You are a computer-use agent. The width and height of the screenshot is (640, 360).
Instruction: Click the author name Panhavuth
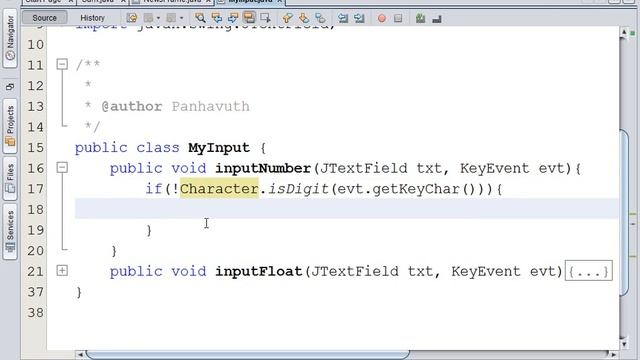(211, 107)
